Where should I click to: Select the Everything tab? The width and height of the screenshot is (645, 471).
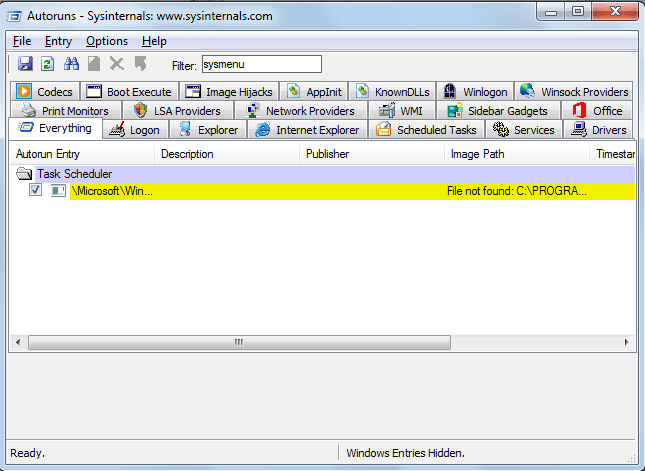point(55,128)
